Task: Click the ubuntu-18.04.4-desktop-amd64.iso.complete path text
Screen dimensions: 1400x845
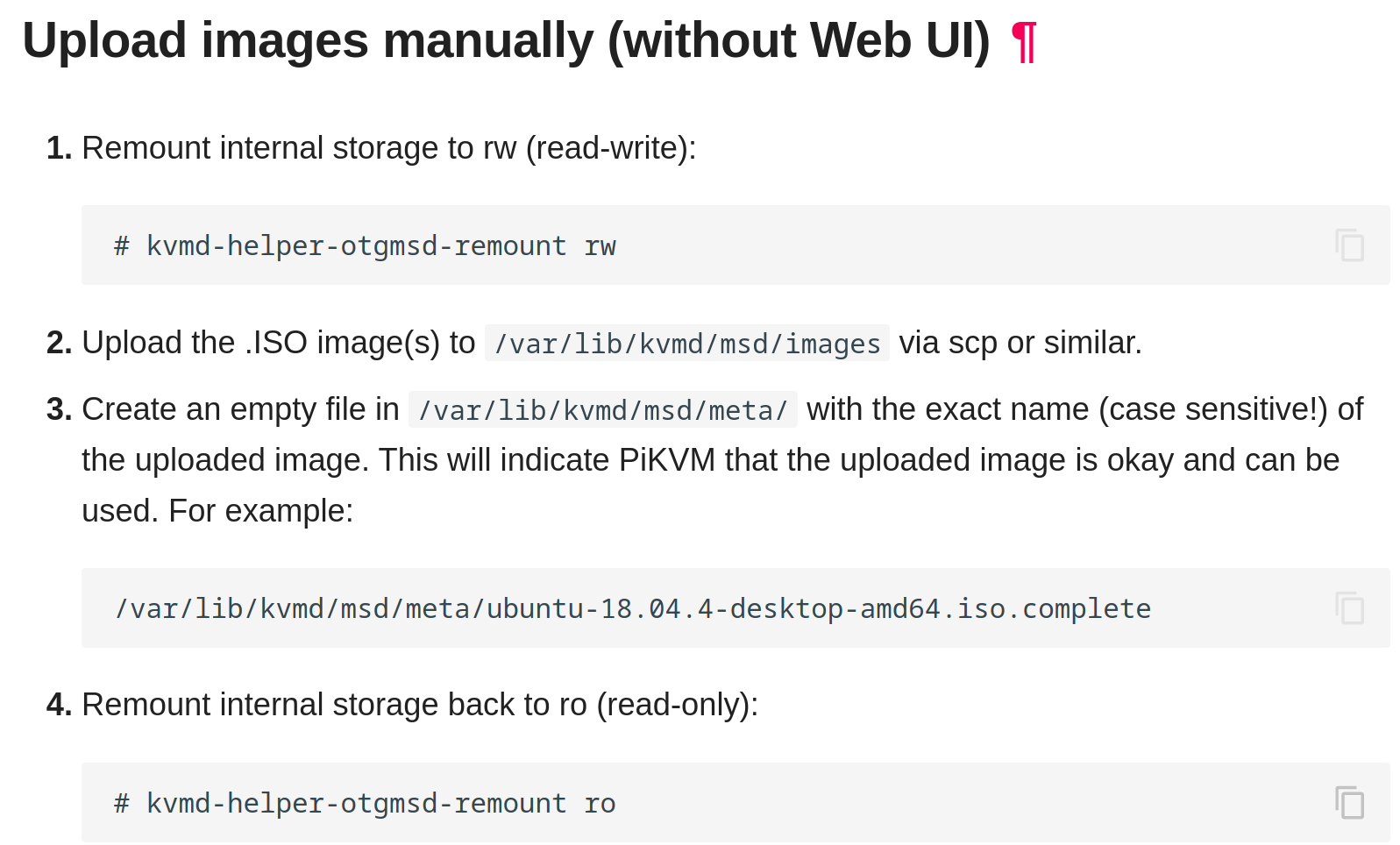Action: tap(633, 609)
